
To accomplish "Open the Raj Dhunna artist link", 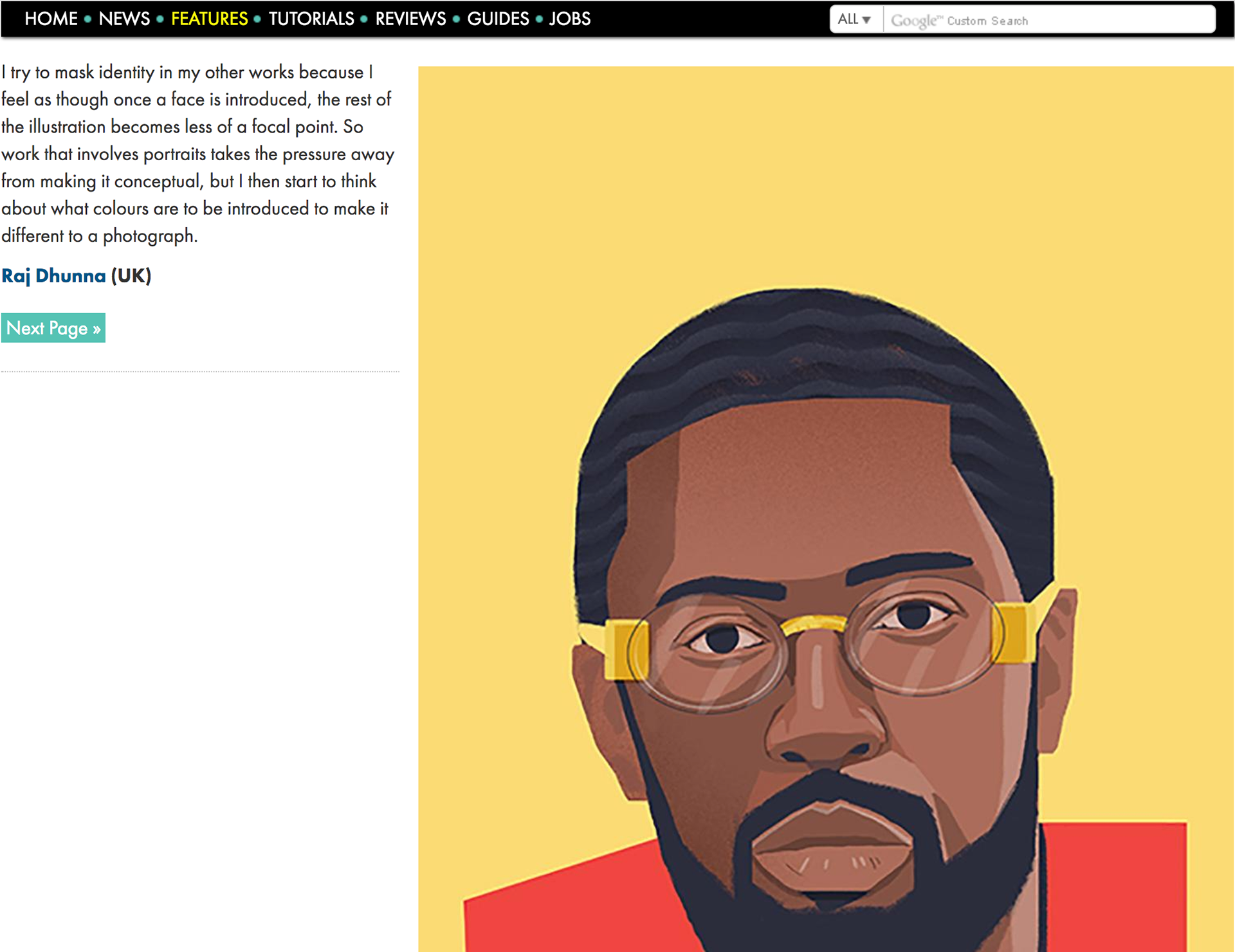I will click(x=53, y=275).
